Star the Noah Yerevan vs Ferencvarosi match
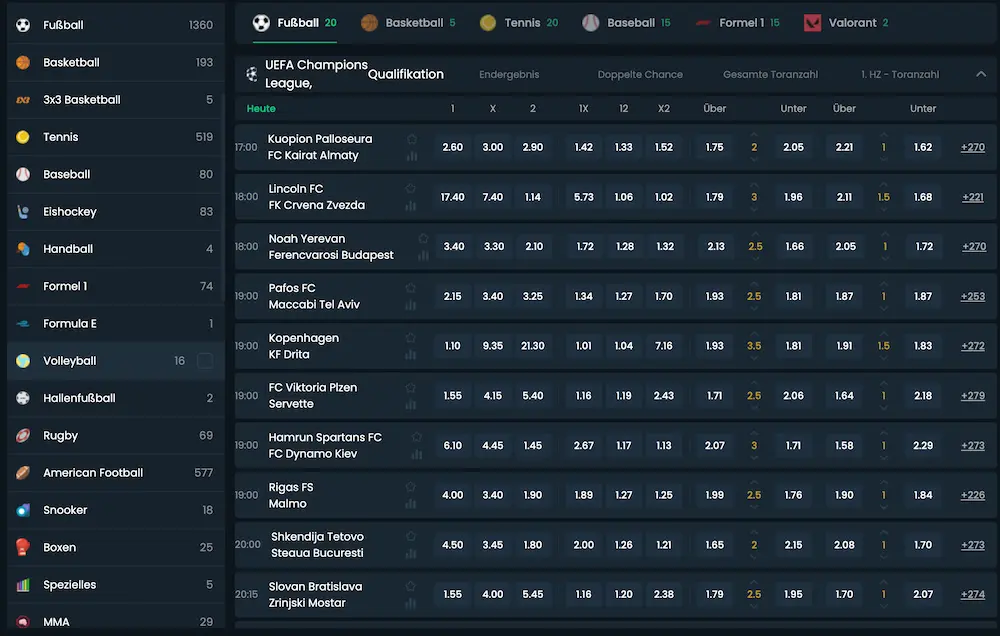 [423, 239]
